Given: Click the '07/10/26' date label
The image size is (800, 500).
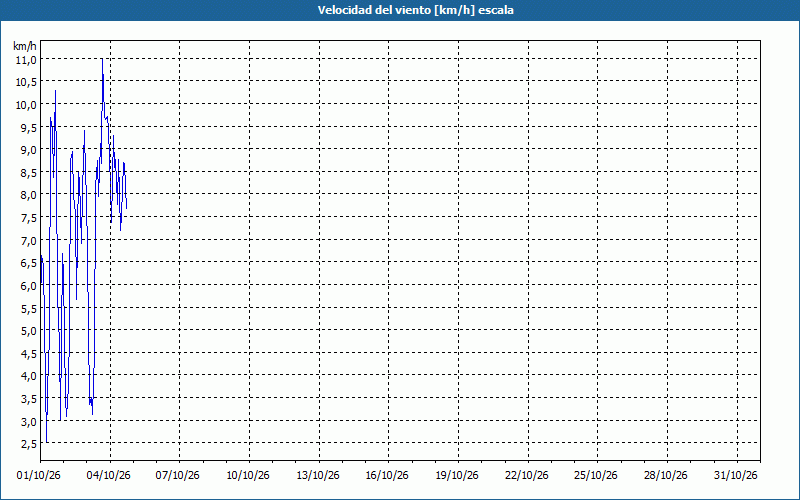Looking at the screenshot, I should click(178, 476).
